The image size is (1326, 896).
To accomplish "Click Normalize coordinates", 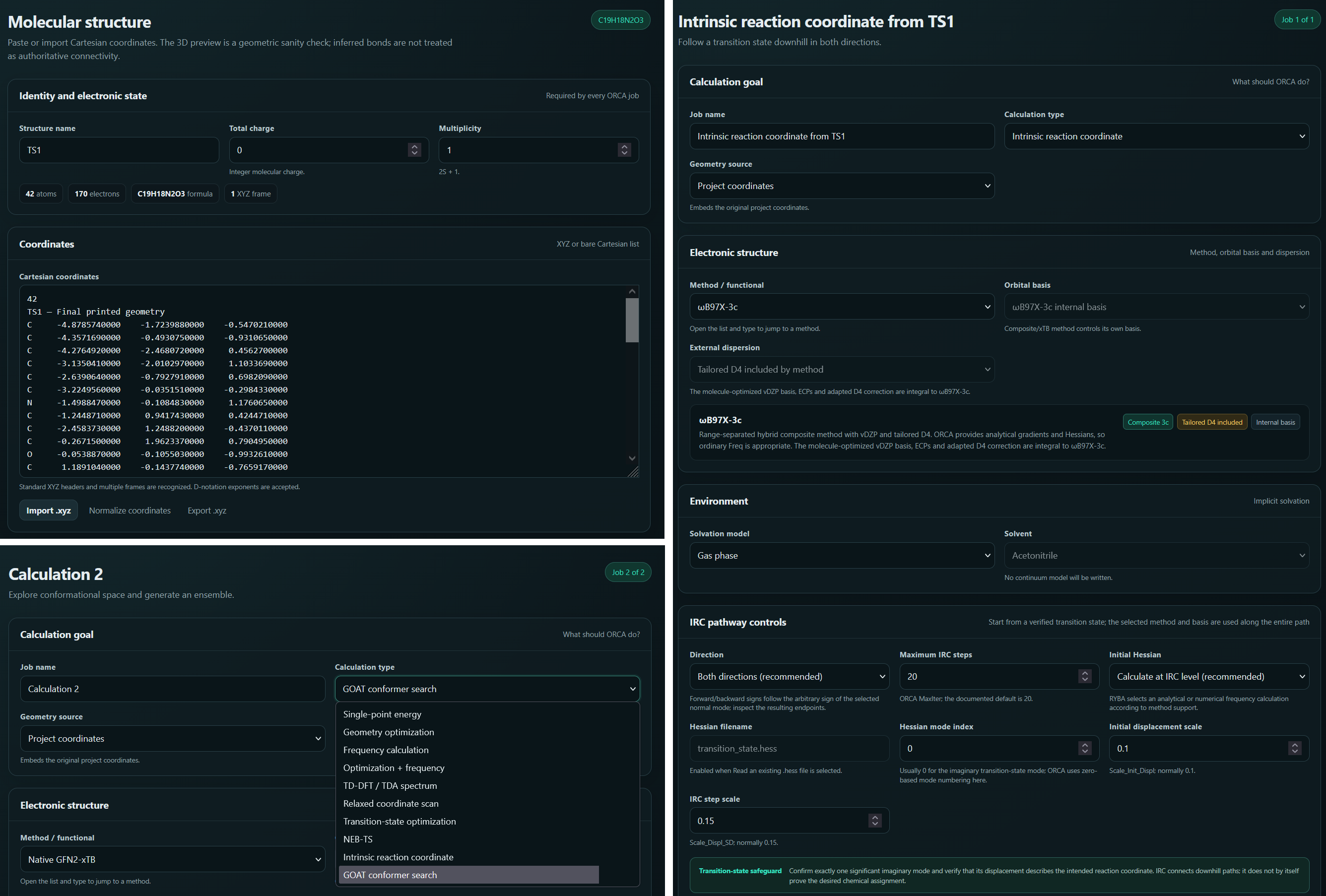I will point(130,511).
